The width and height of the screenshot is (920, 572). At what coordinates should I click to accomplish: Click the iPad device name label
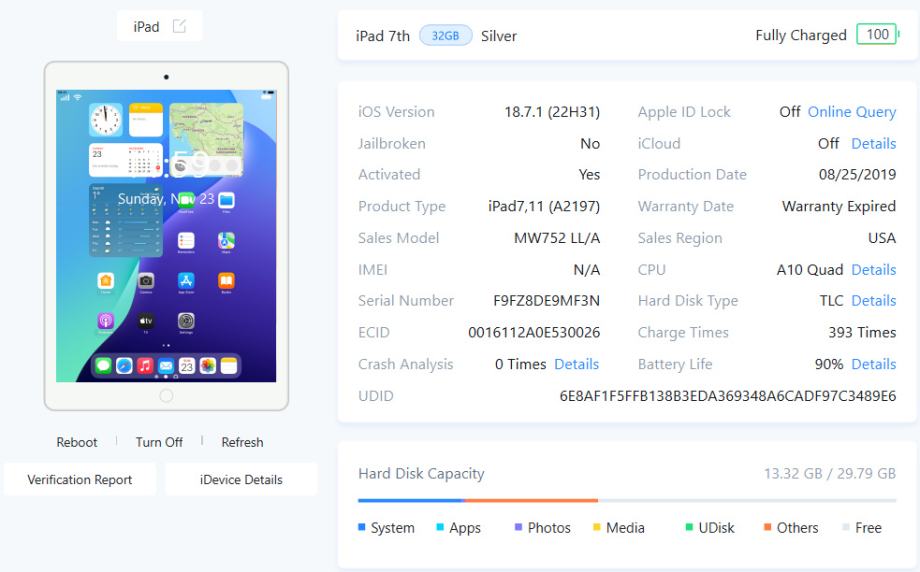(146, 26)
